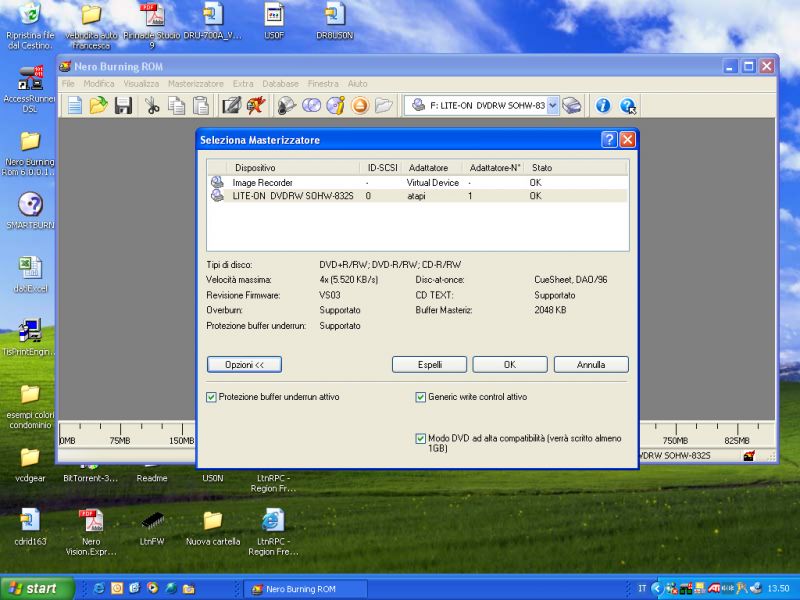Click the DR8US0N desktop icon
The image size is (800, 600).
[x=335, y=21]
